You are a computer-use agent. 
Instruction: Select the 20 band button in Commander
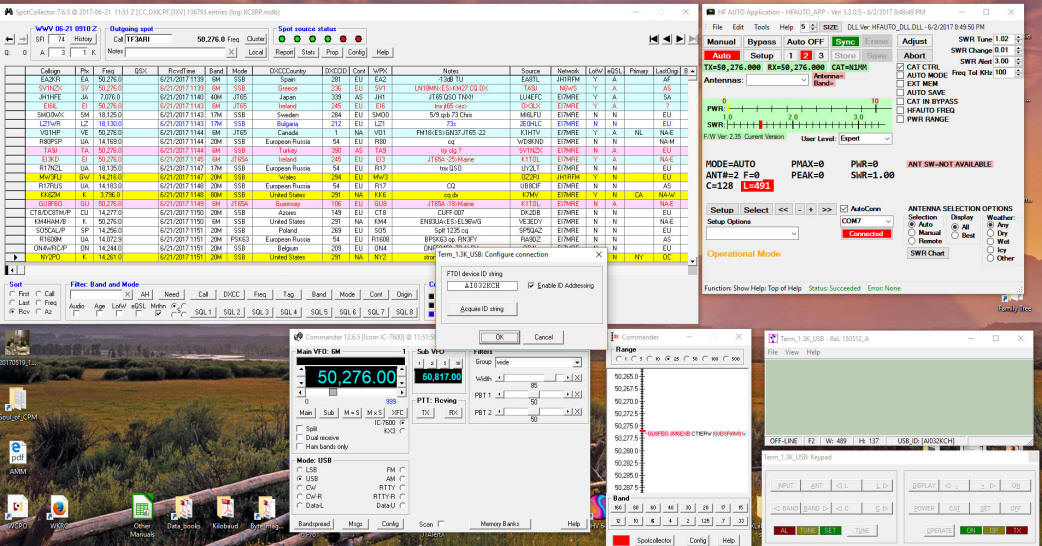tap(705, 507)
